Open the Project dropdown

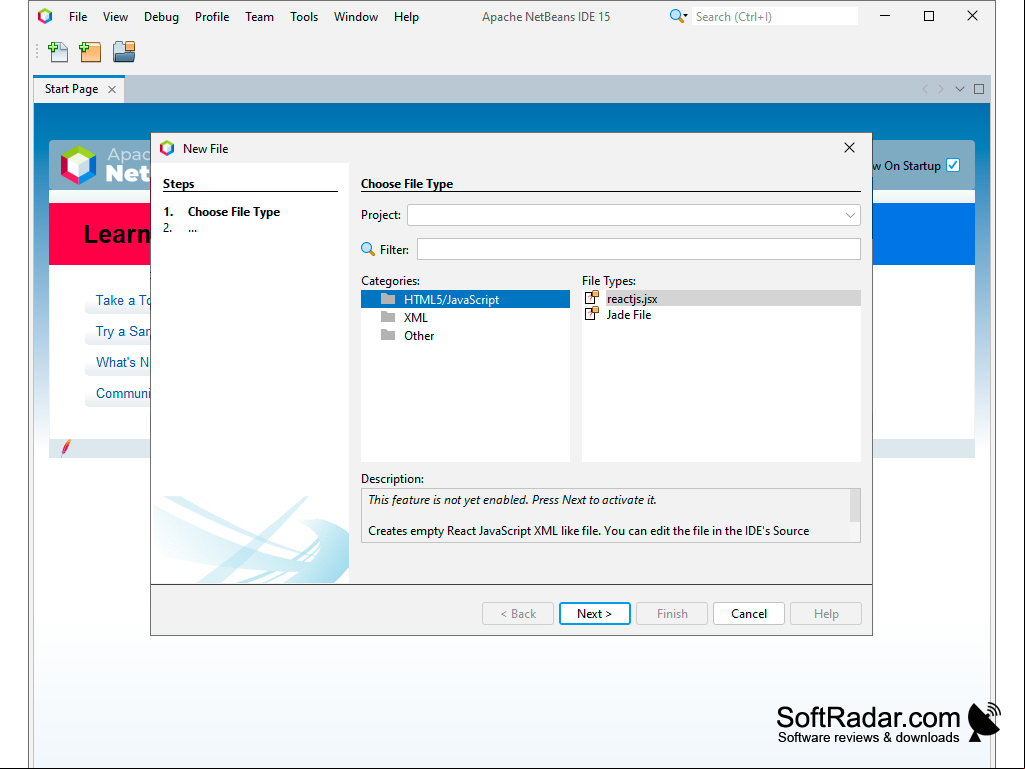850,215
